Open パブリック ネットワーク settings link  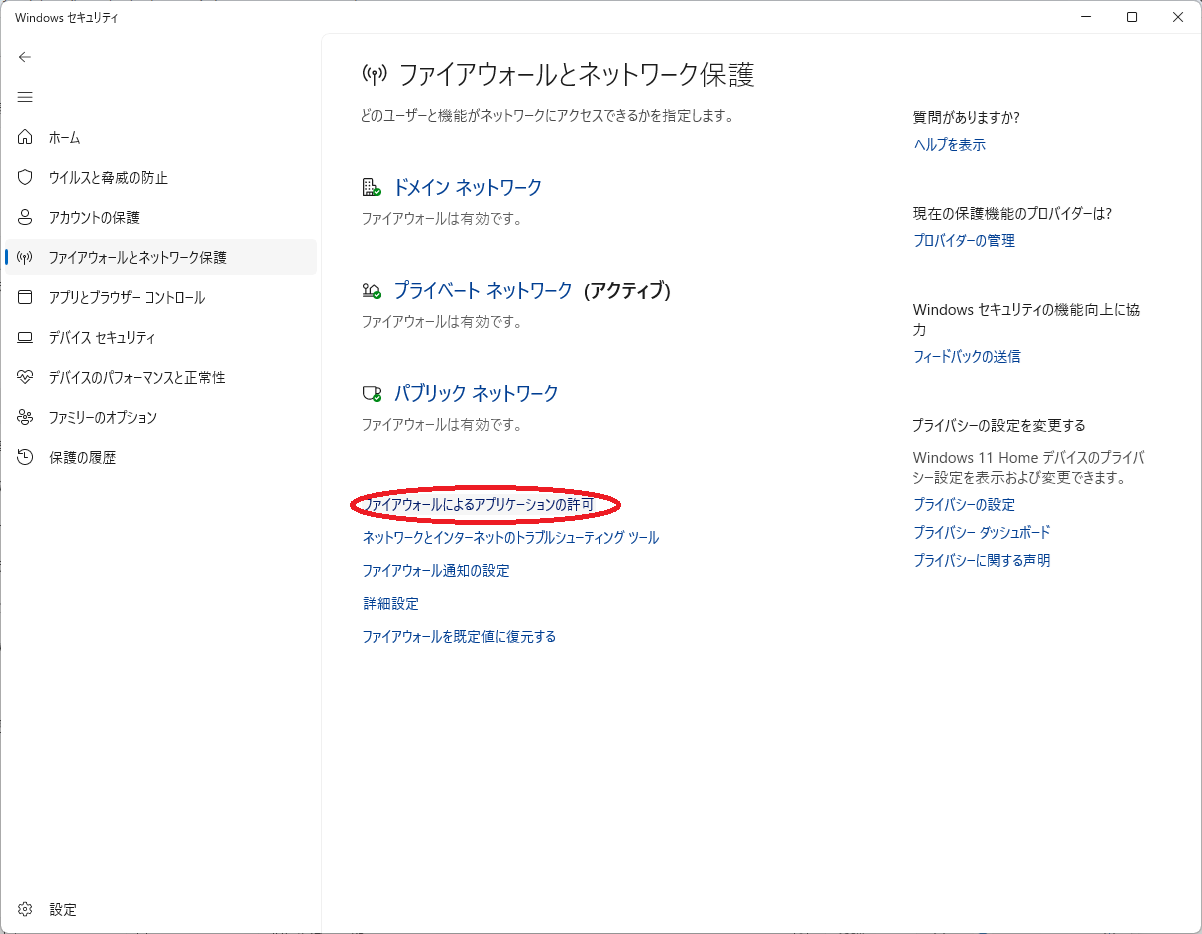pyautogui.click(x=476, y=393)
